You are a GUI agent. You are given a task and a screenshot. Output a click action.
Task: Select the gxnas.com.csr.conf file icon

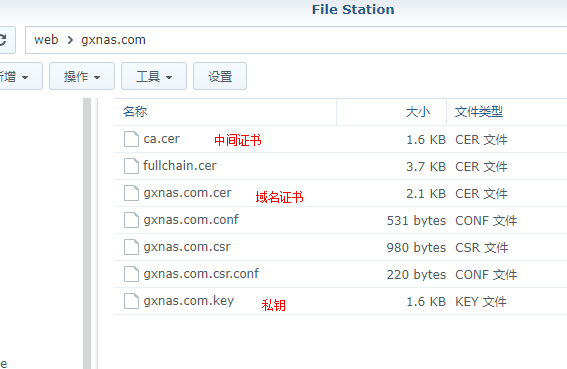(131, 274)
